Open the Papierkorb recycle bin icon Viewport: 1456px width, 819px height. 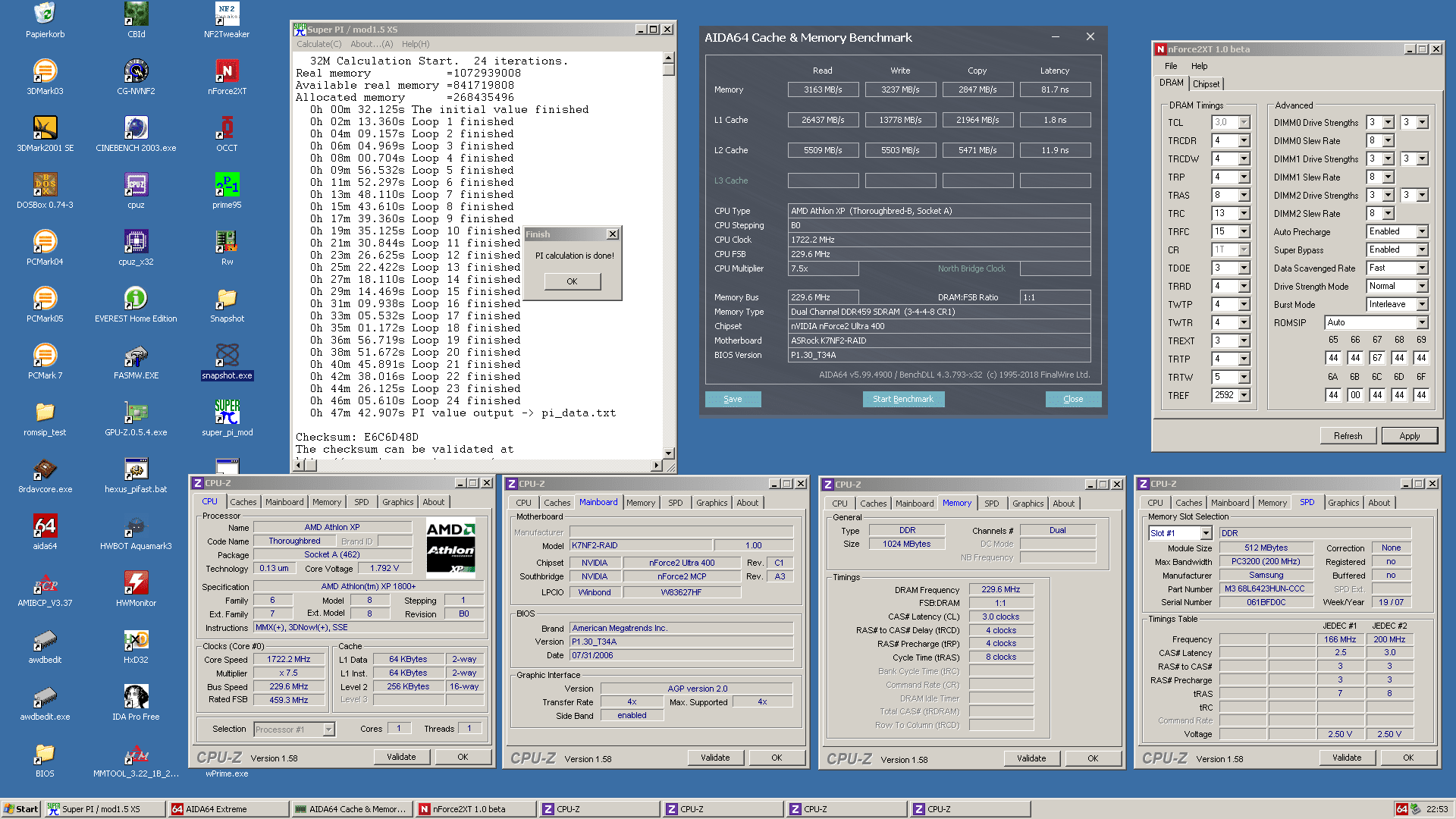[x=45, y=20]
